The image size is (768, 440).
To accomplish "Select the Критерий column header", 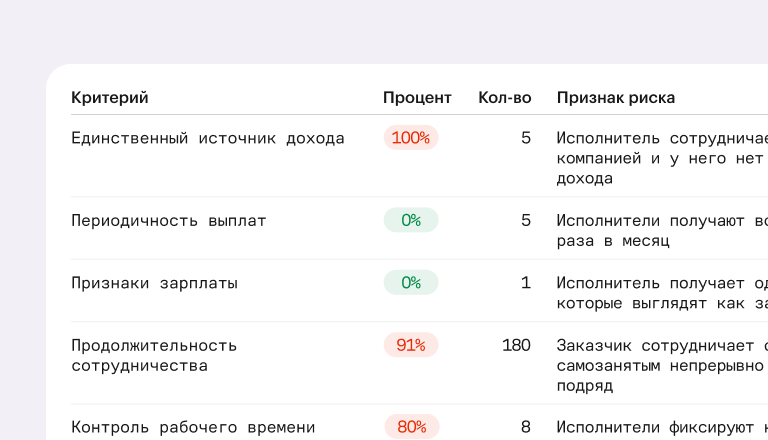I will [x=110, y=98].
